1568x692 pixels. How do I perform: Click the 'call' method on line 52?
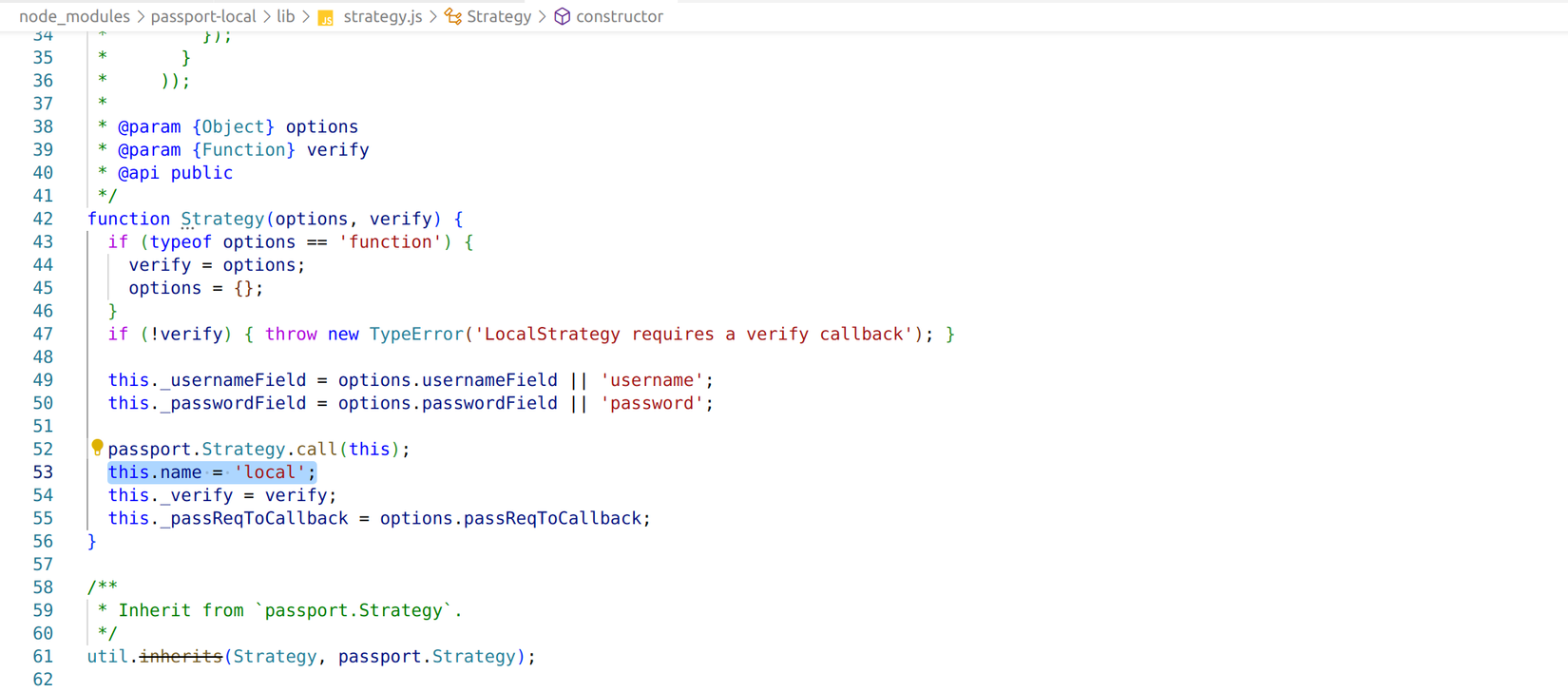pyautogui.click(x=316, y=449)
